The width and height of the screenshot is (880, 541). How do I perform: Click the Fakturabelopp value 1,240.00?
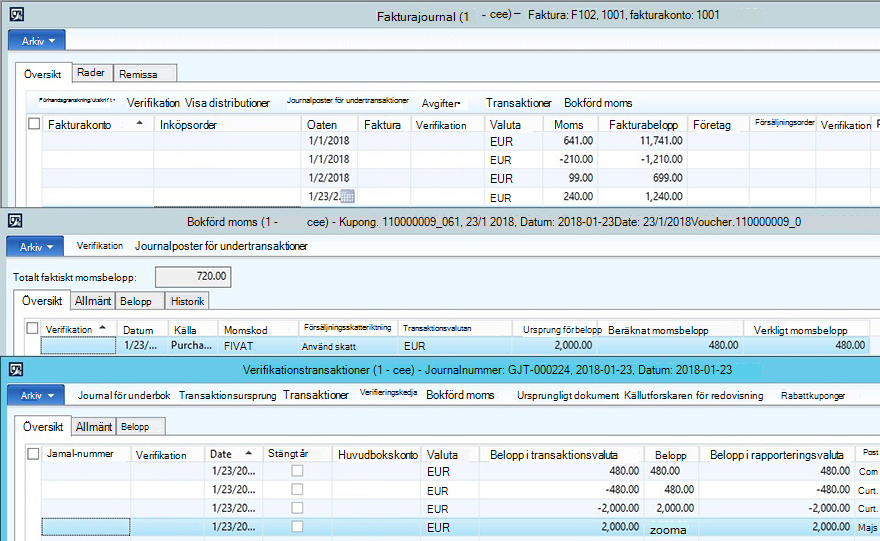pyautogui.click(x=663, y=196)
